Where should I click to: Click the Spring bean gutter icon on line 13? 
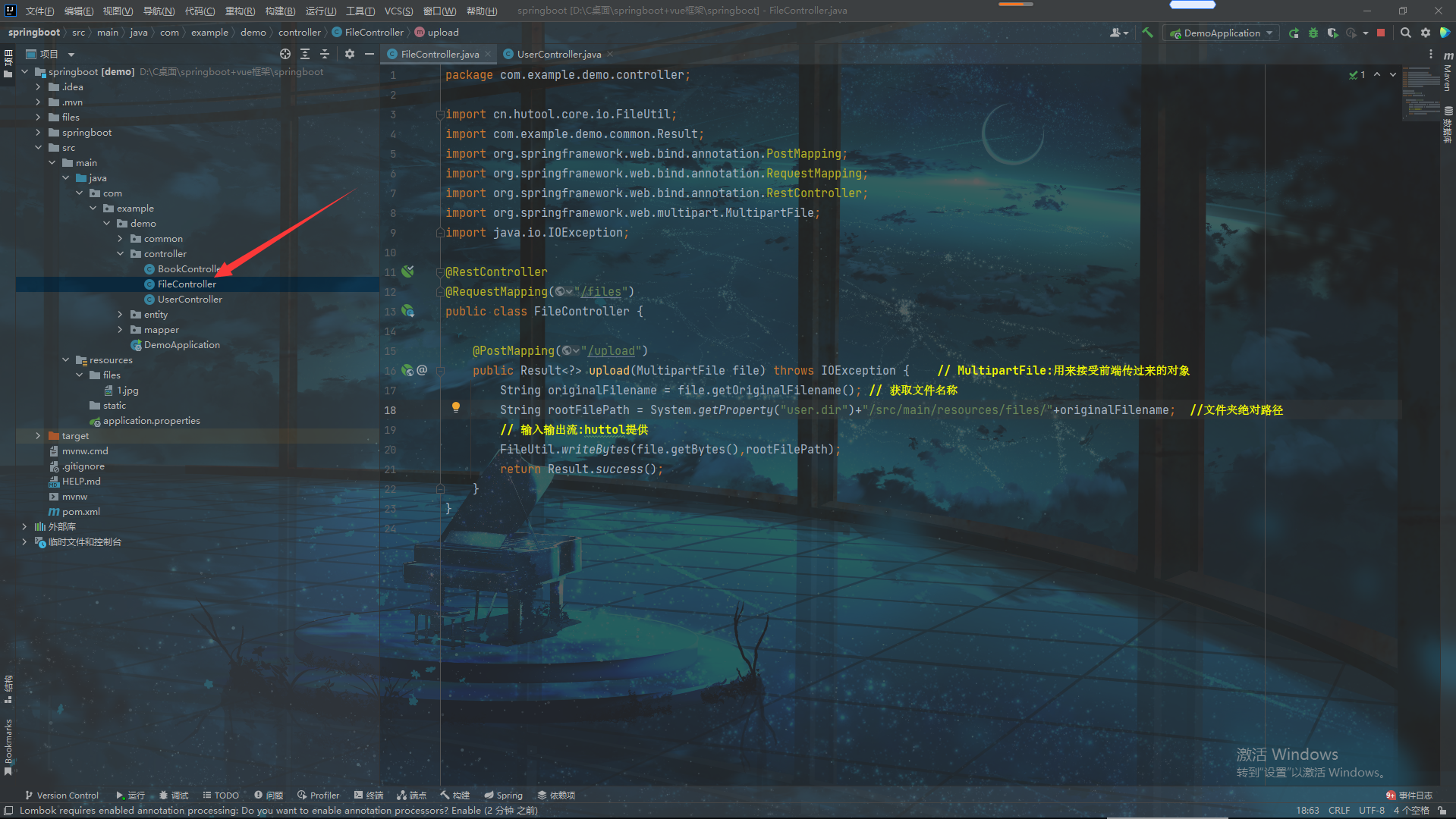point(408,311)
